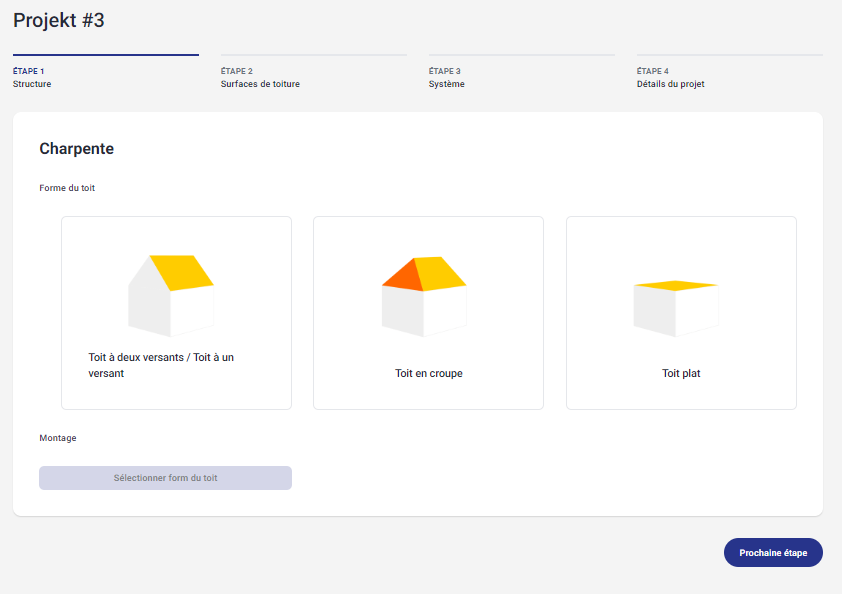The height and width of the screenshot is (594, 842).
Task: Click the 'Projekt #3' title
Action: tap(59, 20)
